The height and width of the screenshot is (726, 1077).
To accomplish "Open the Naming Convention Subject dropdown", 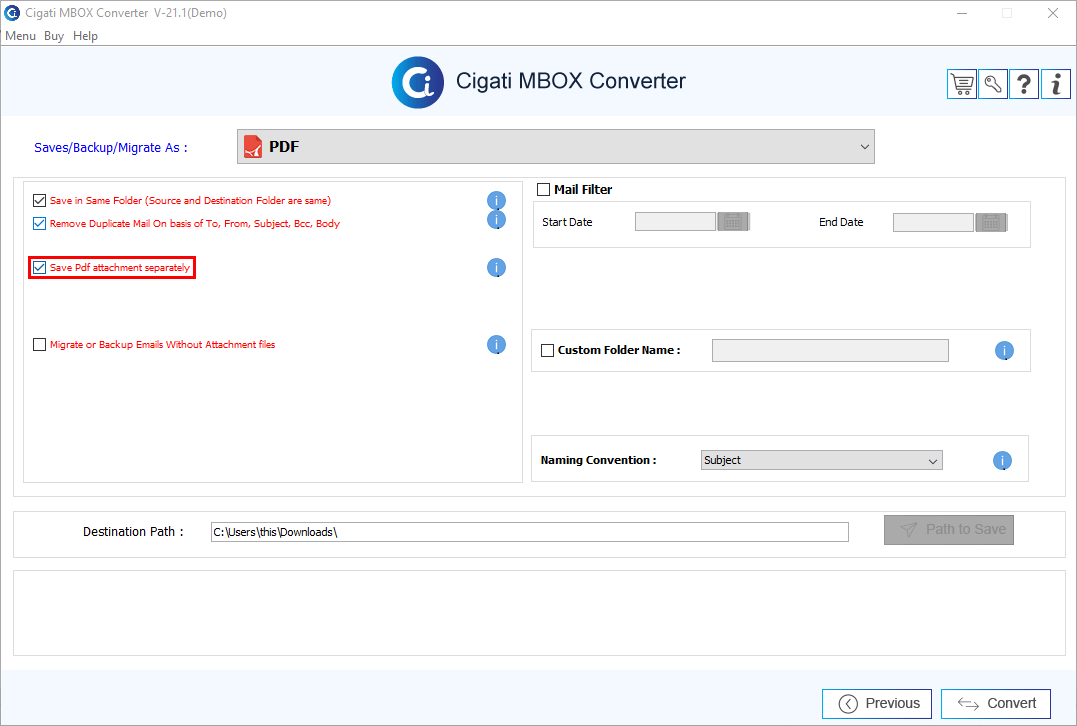I will [x=821, y=460].
